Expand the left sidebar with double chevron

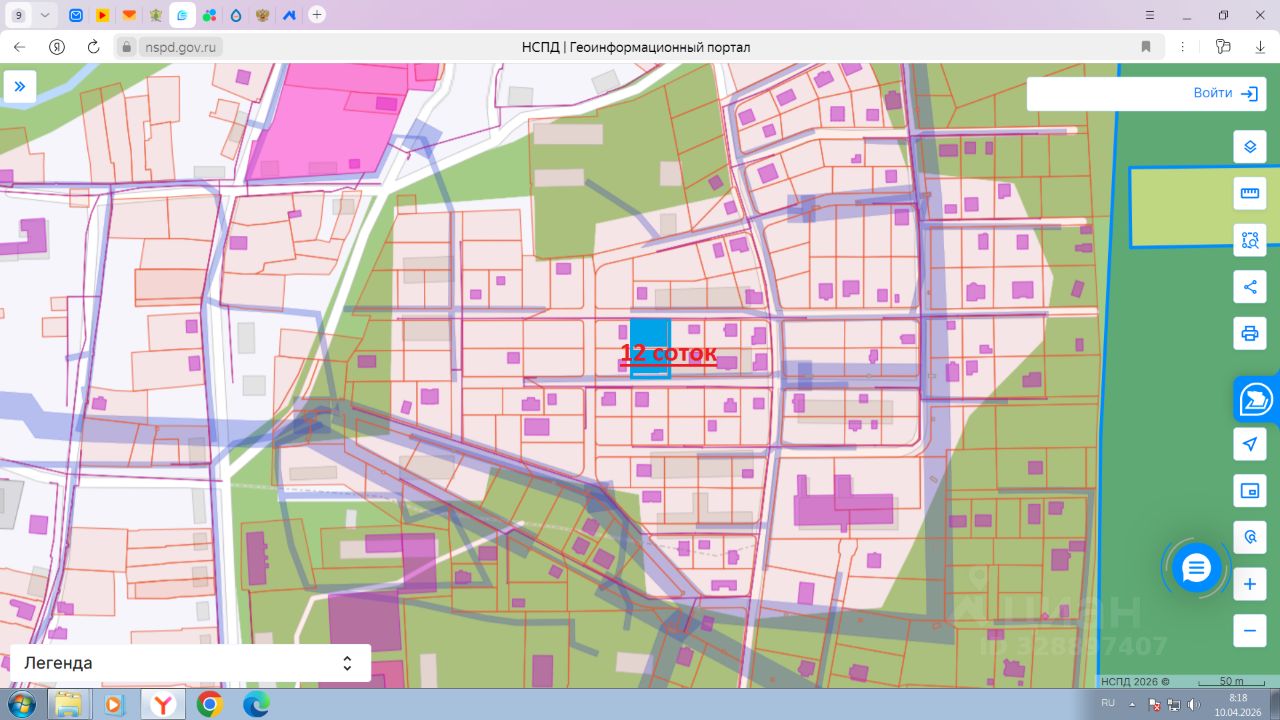point(19,87)
